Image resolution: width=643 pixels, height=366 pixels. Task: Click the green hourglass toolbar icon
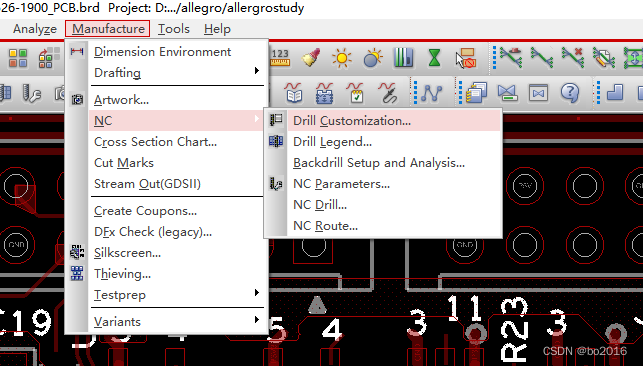[434, 58]
